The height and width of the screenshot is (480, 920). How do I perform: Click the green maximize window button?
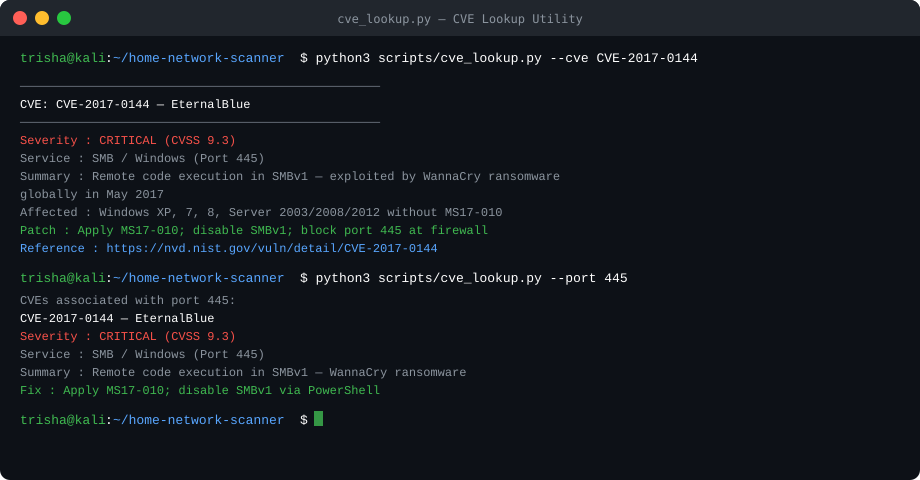tap(64, 18)
